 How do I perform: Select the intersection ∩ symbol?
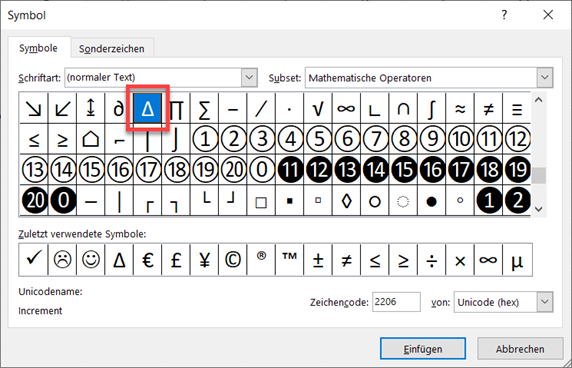coord(403,109)
